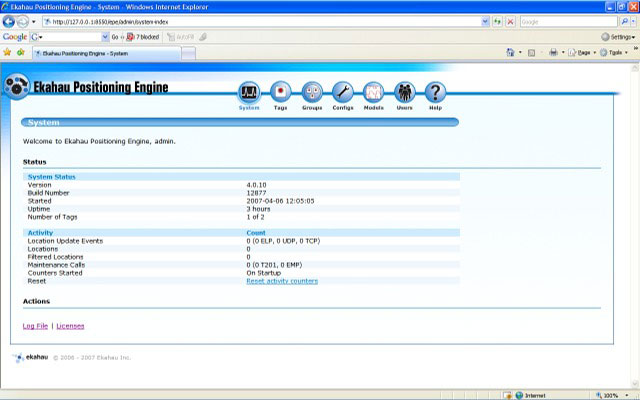Click the popup blocked status bar icon
This screenshot has height=400, width=640.
click(x=507, y=395)
